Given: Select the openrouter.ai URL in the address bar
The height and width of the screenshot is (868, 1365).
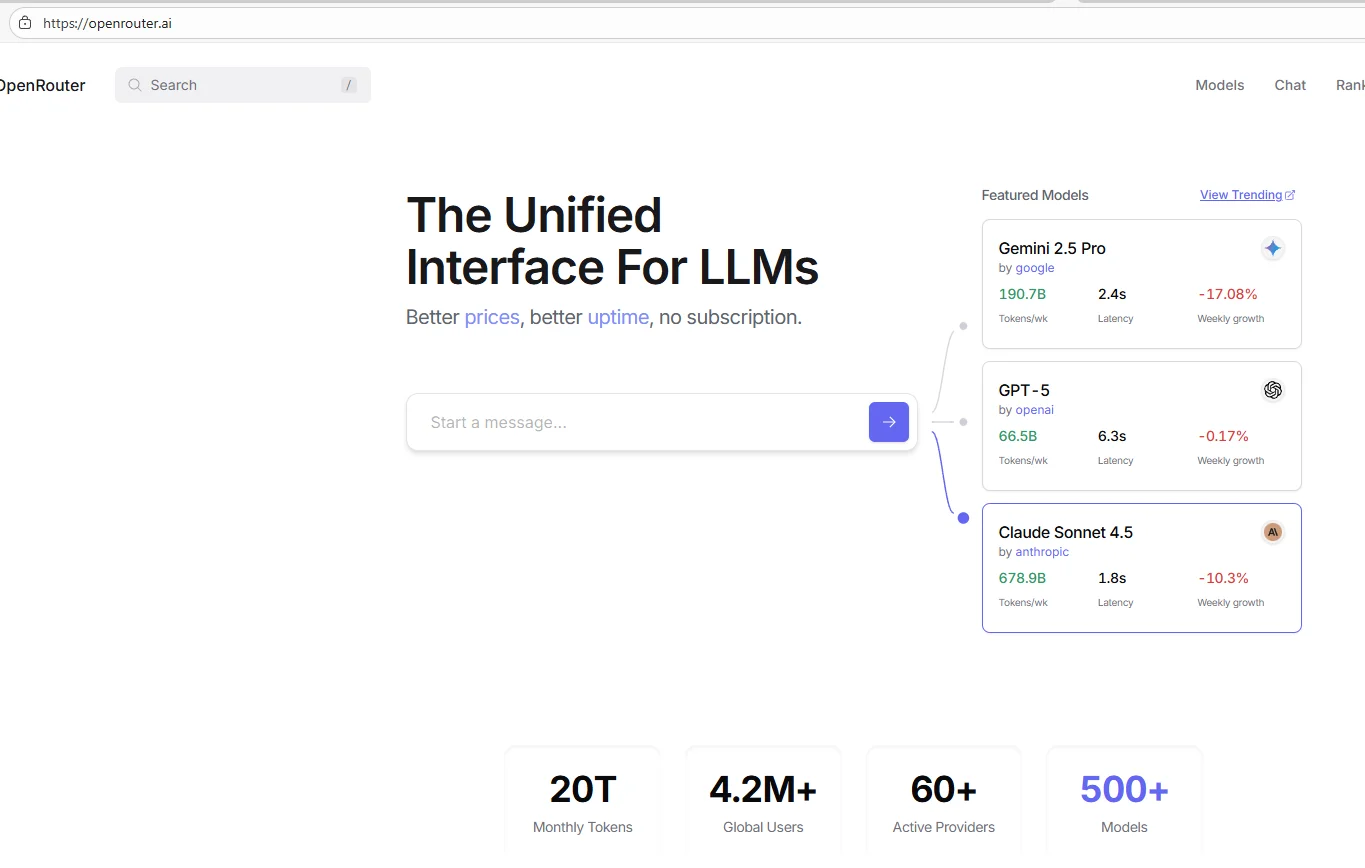Looking at the screenshot, I should pyautogui.click(x=107, y=23).
